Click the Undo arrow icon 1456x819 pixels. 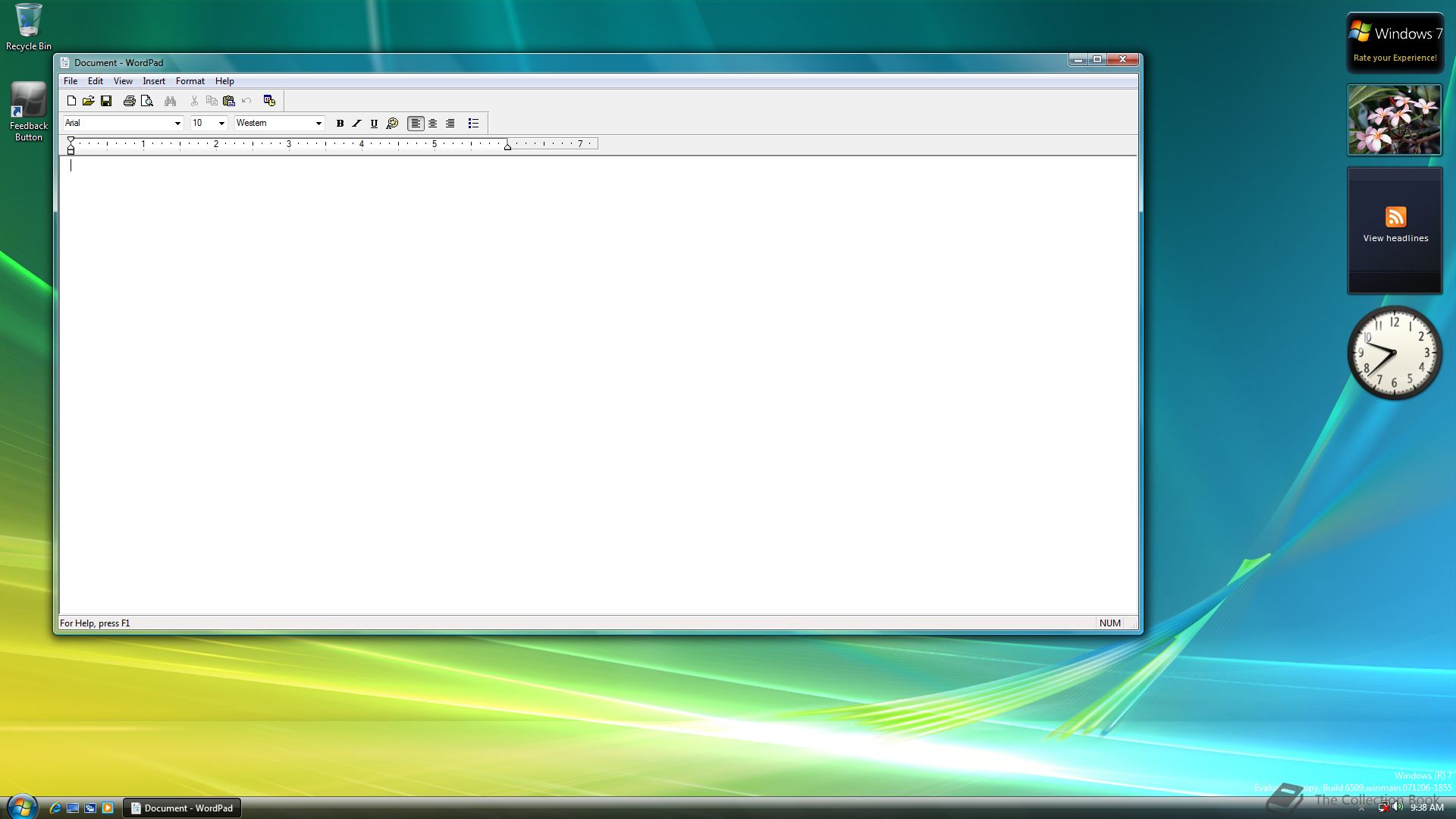pyautogui.click(x=246, y=100)
